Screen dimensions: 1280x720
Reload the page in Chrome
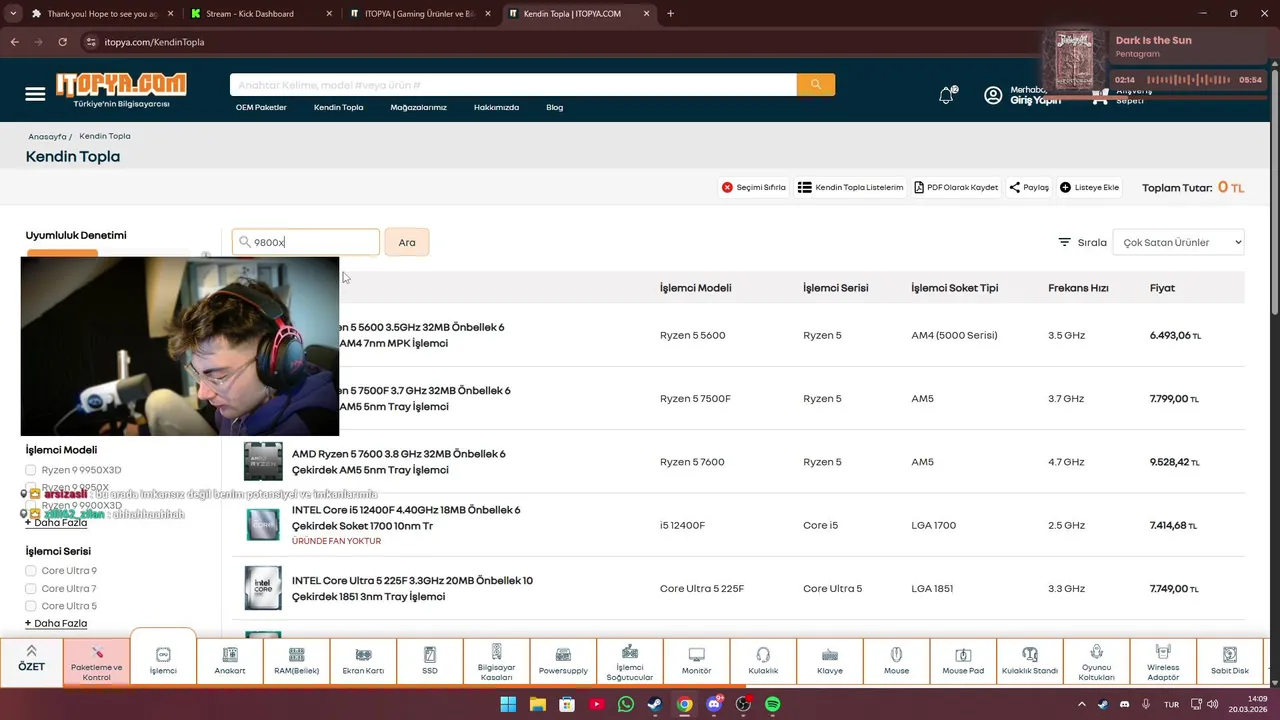pos(62,42)
